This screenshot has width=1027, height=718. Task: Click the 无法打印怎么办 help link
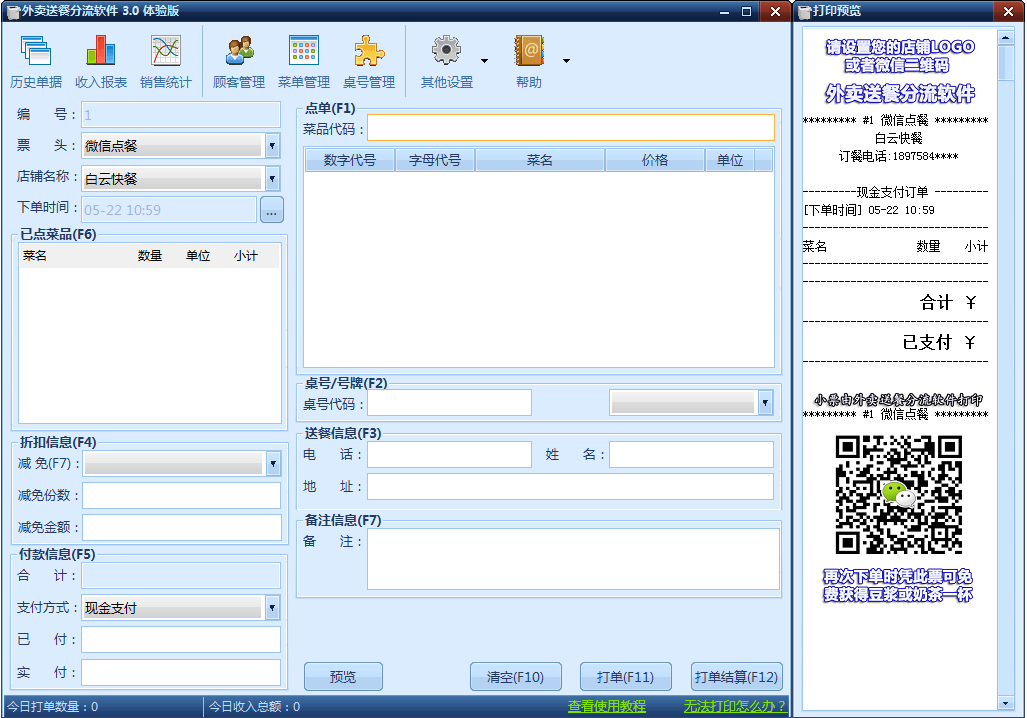[x=734, y=707]
